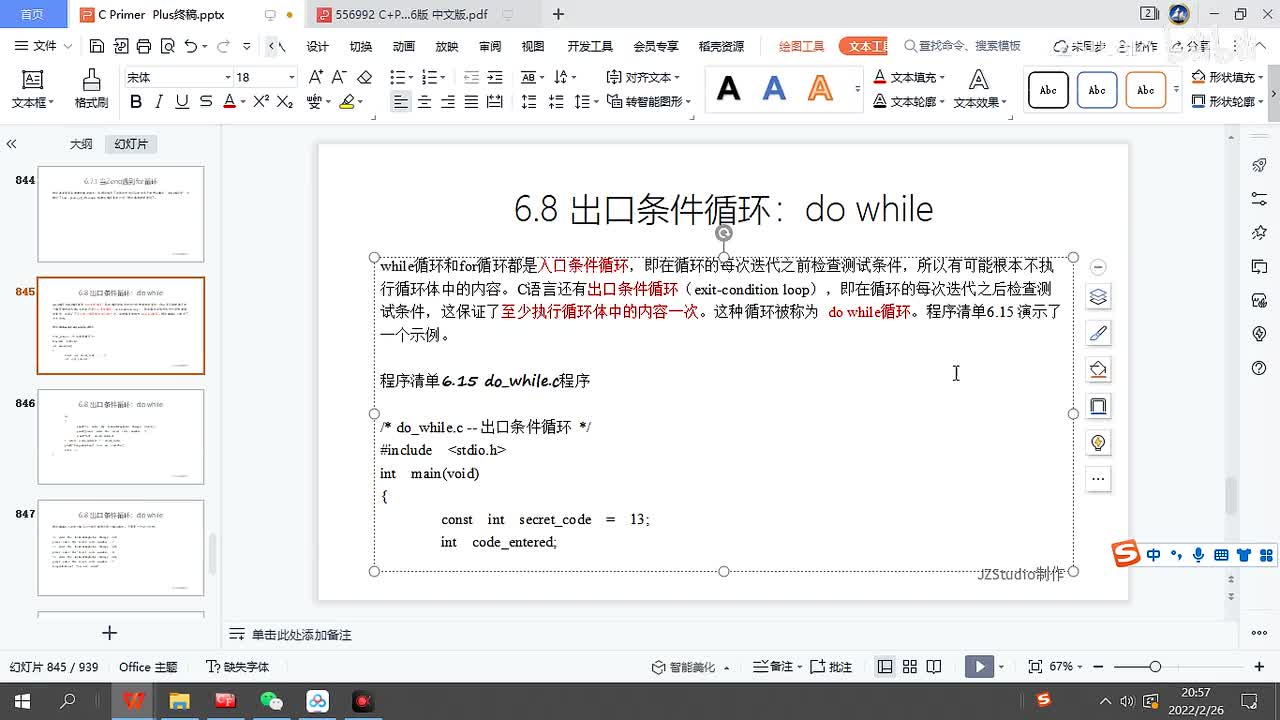This screenshot has width=1280, height=720.
Task: Open the 动画 animation ribbon tab
Action: pyautogui.click(x=403, y=46)
